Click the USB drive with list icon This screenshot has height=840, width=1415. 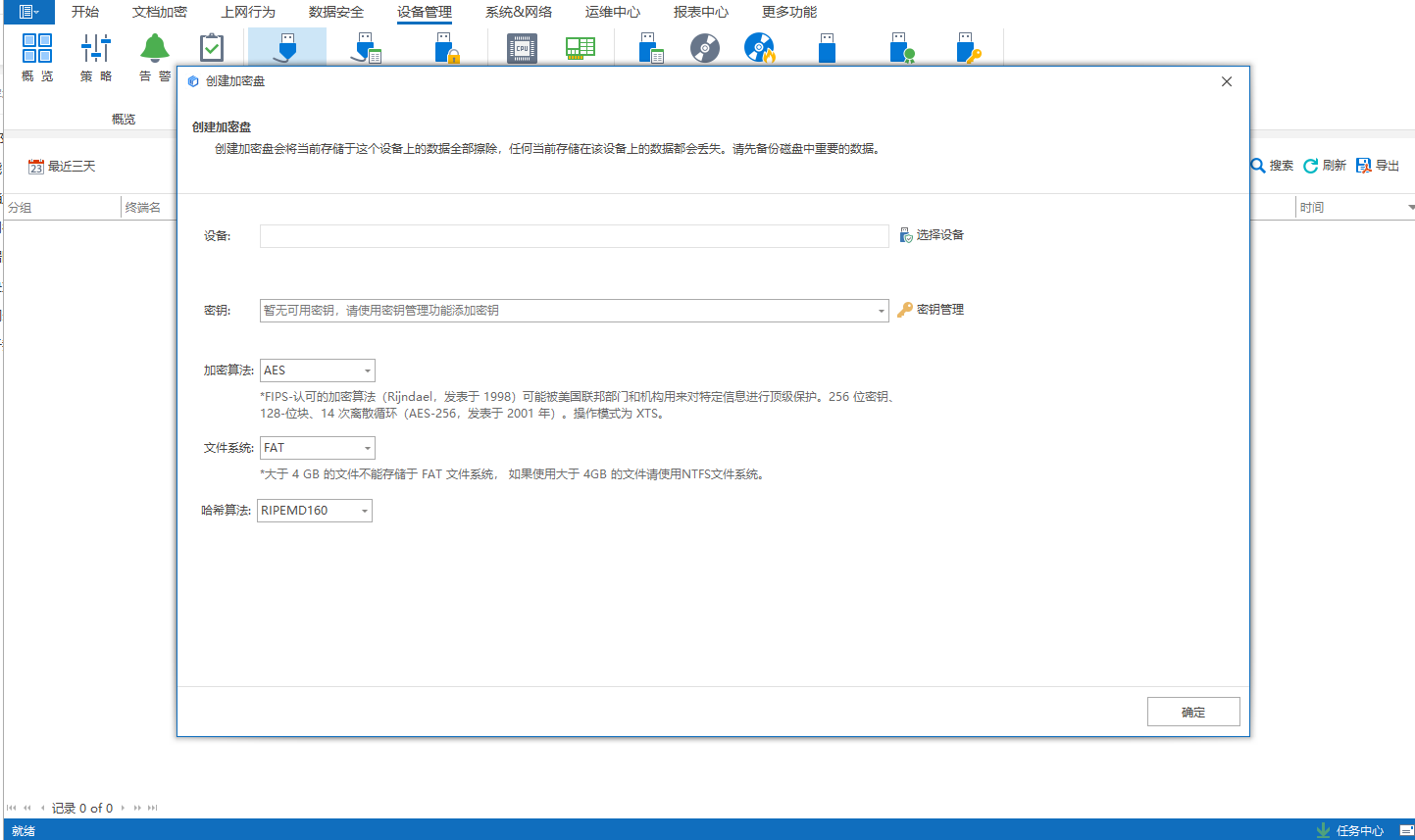651,48
